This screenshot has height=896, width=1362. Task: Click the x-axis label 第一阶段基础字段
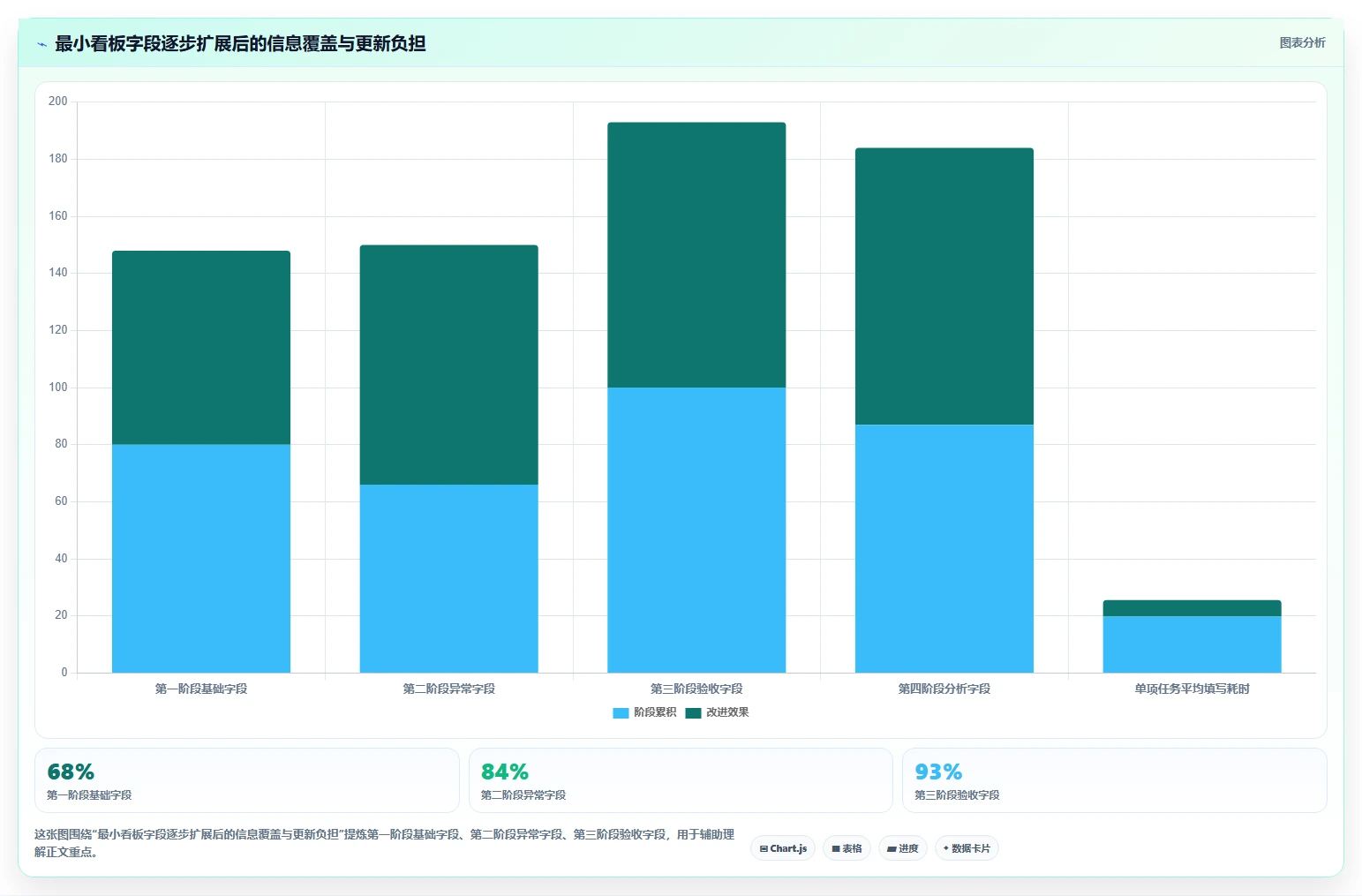201,689
